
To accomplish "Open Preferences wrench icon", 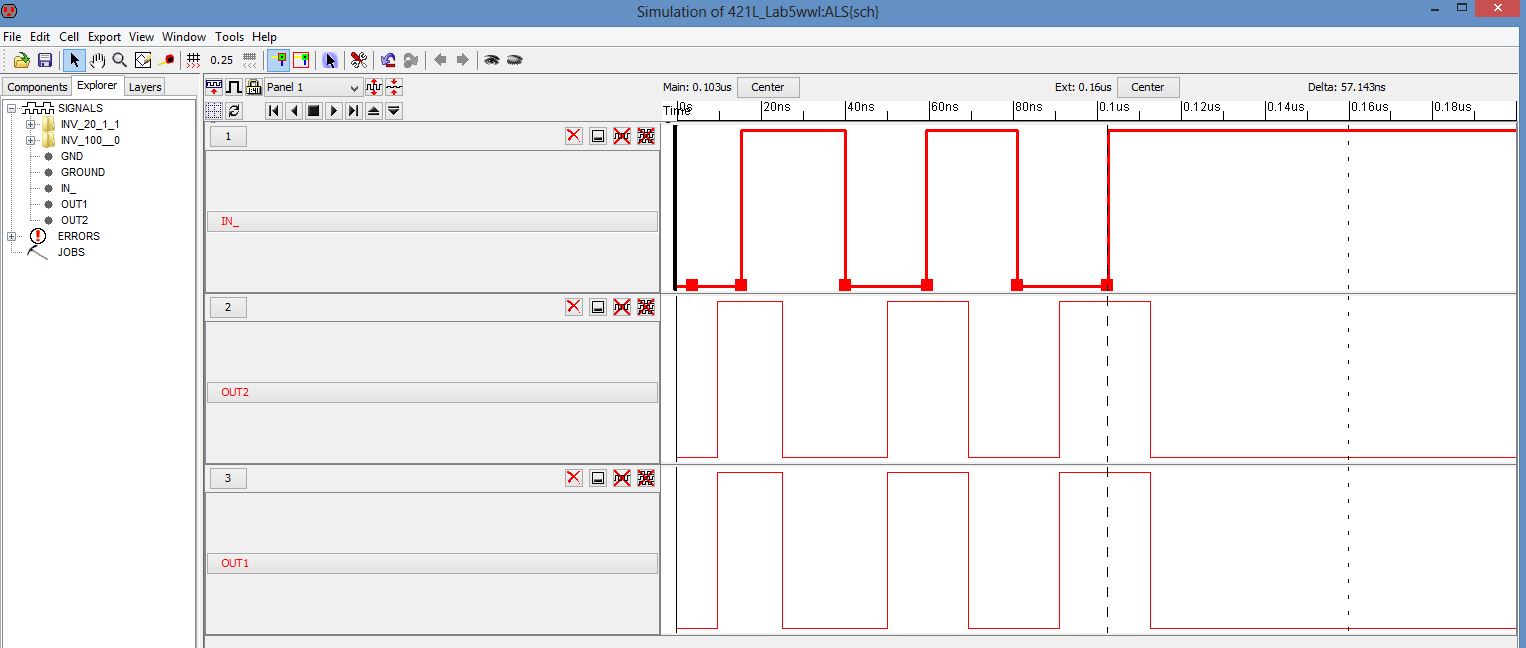I will tap(358, 60).
